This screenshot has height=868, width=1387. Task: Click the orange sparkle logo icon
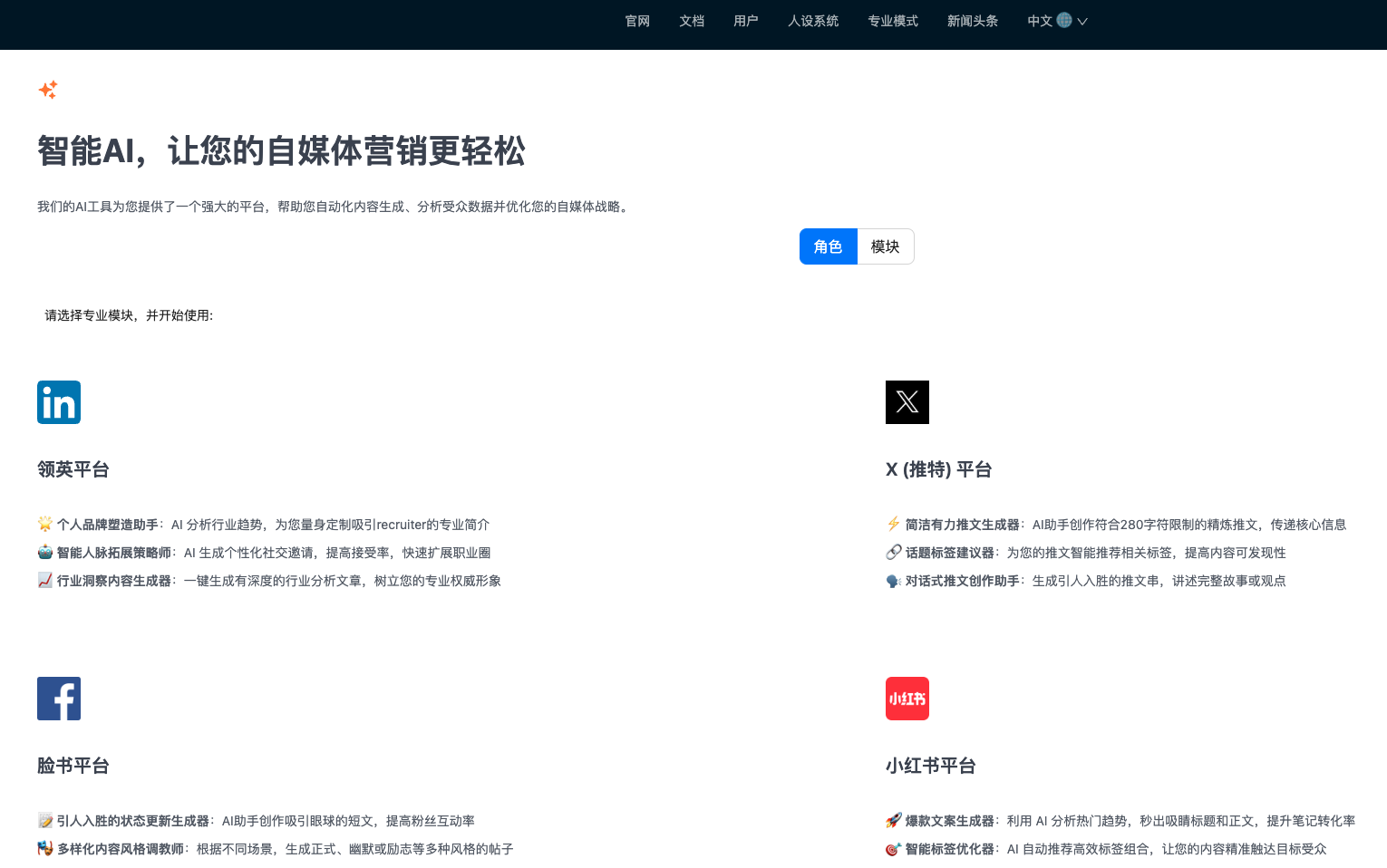[48, 89]
